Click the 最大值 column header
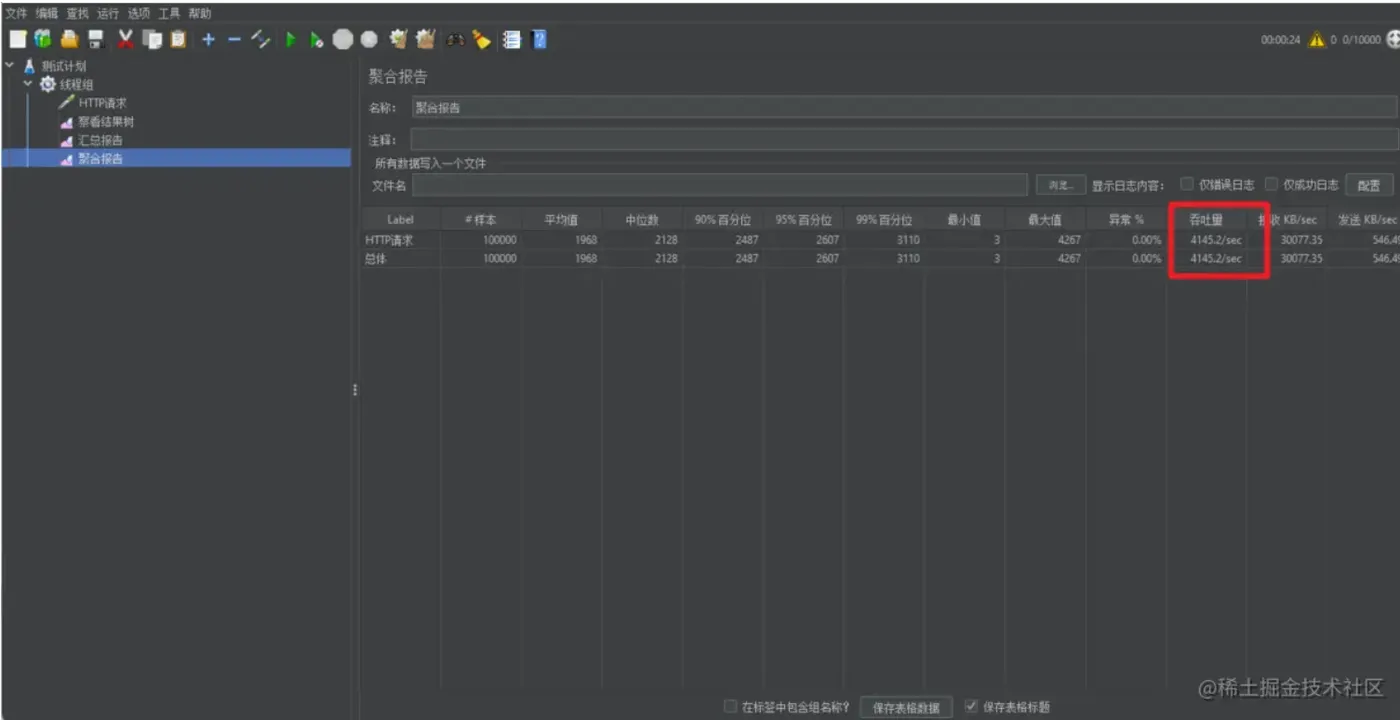The image size is (1400, 720). (x=1044, y=219)
